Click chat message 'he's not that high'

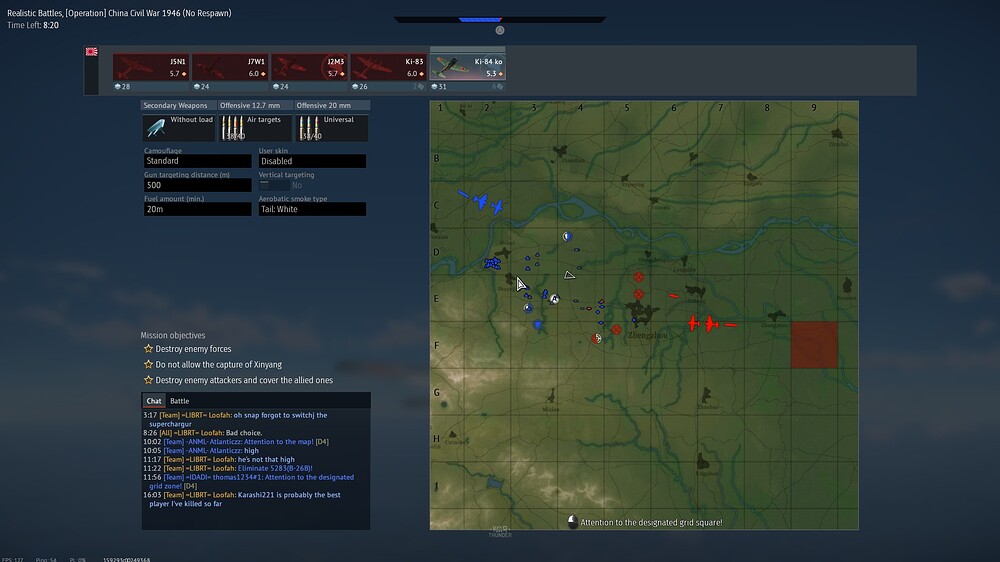[266, 459]
